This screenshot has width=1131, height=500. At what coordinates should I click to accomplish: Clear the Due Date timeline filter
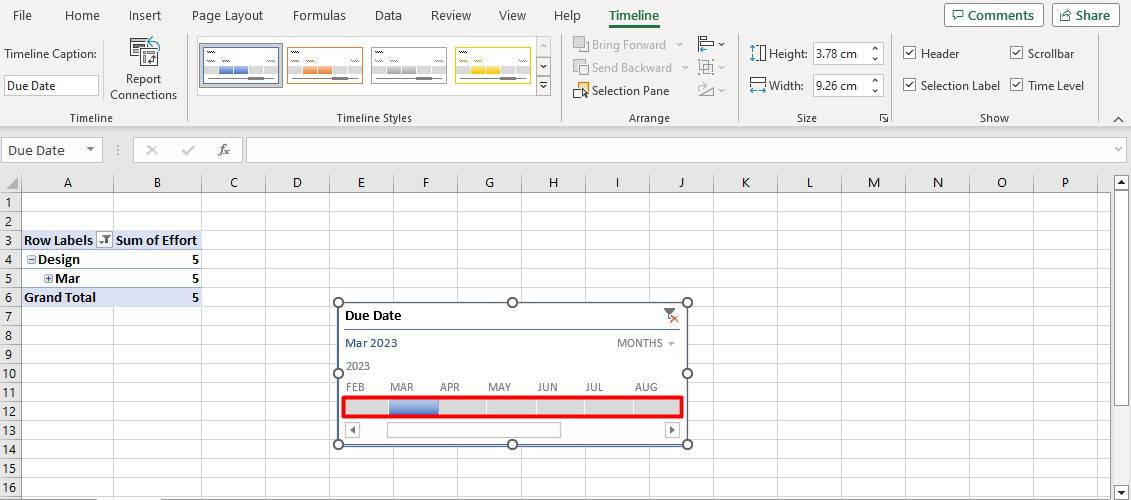tap(671, 315)
